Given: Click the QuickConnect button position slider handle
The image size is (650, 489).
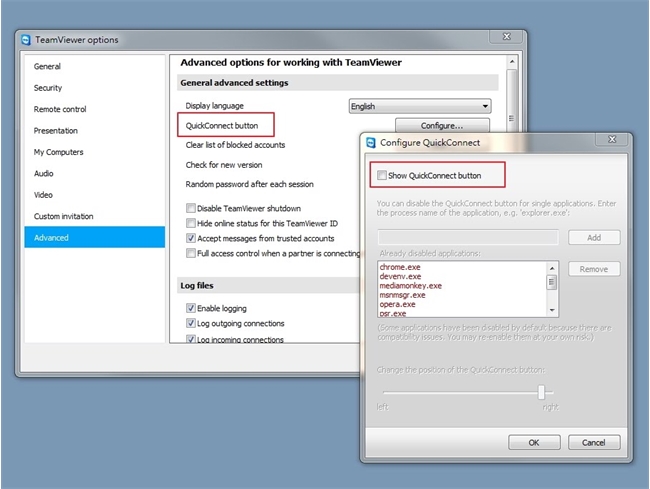Looking at the screenshot, I should point(542,392).
